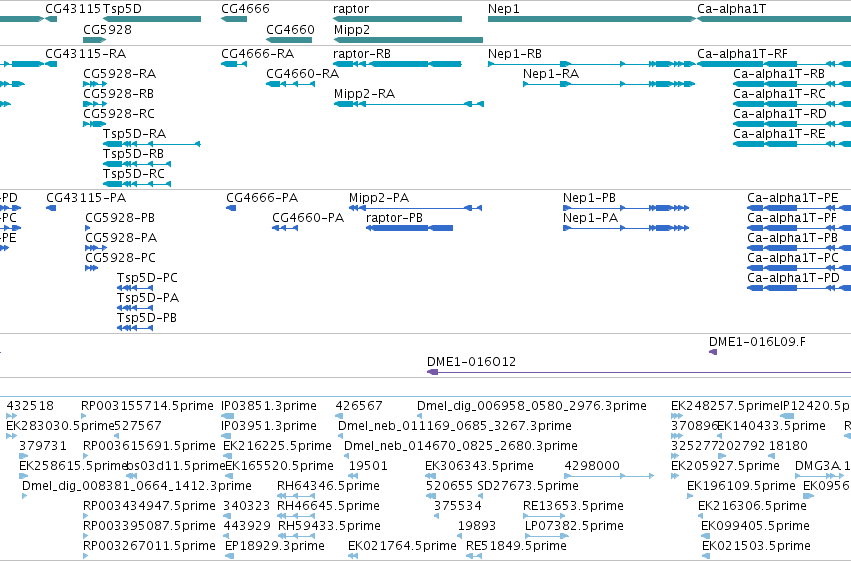Select the Ca-alpha1T-PB protein feature
The width and height of the screenshot is (851, 561).
coord(799,248)
